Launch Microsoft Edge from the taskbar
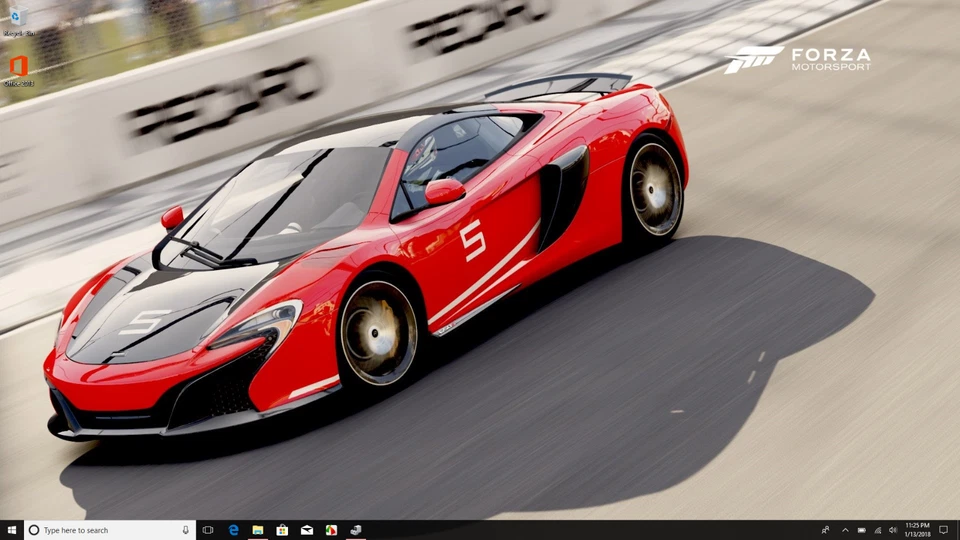Image resolution: width=960 pixels, height=540 pixels. (234, 530)
